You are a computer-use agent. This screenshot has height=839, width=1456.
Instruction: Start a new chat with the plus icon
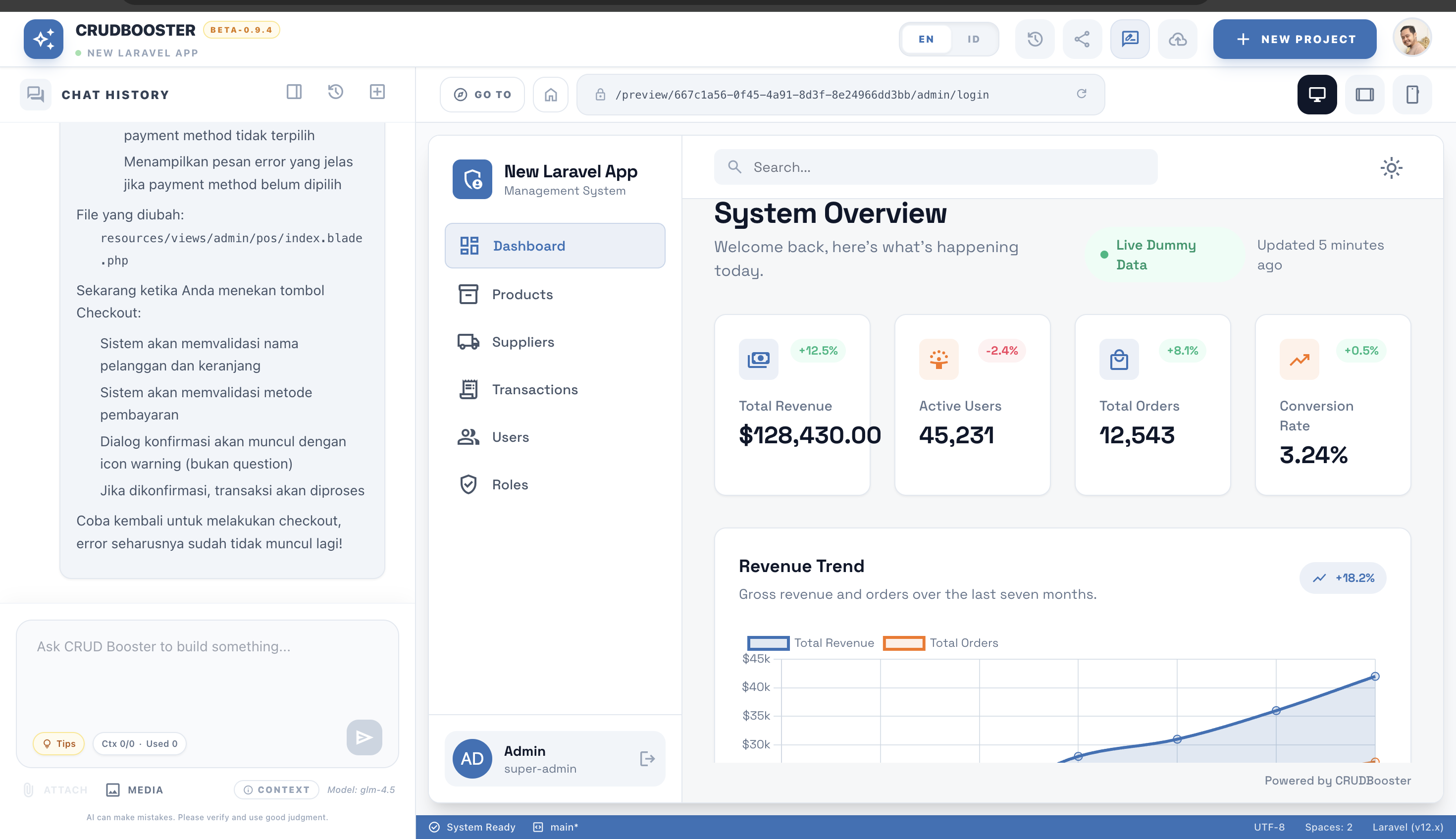tap(378, 92)
